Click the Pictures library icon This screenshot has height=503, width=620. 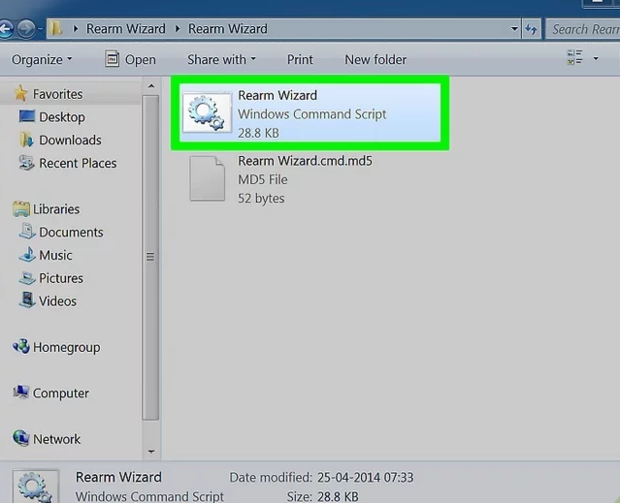click(27, 278)
